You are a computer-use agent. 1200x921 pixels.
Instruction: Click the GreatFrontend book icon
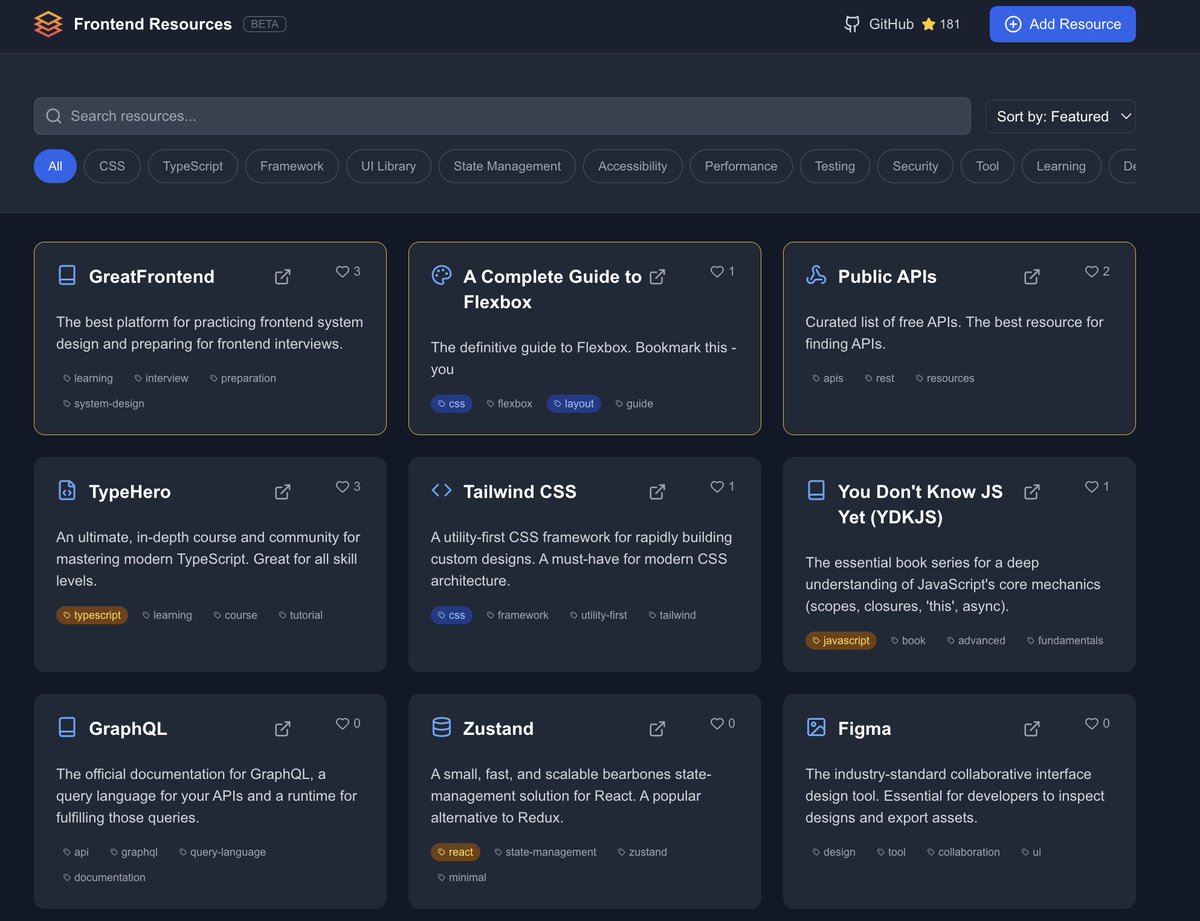click(x=67, y=275)
